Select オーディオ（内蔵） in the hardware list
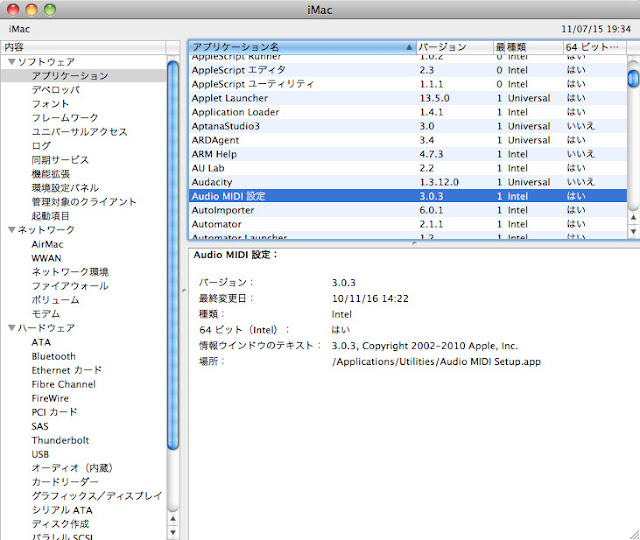The width and height of the screenshot is (640, 540). (72, 468)
